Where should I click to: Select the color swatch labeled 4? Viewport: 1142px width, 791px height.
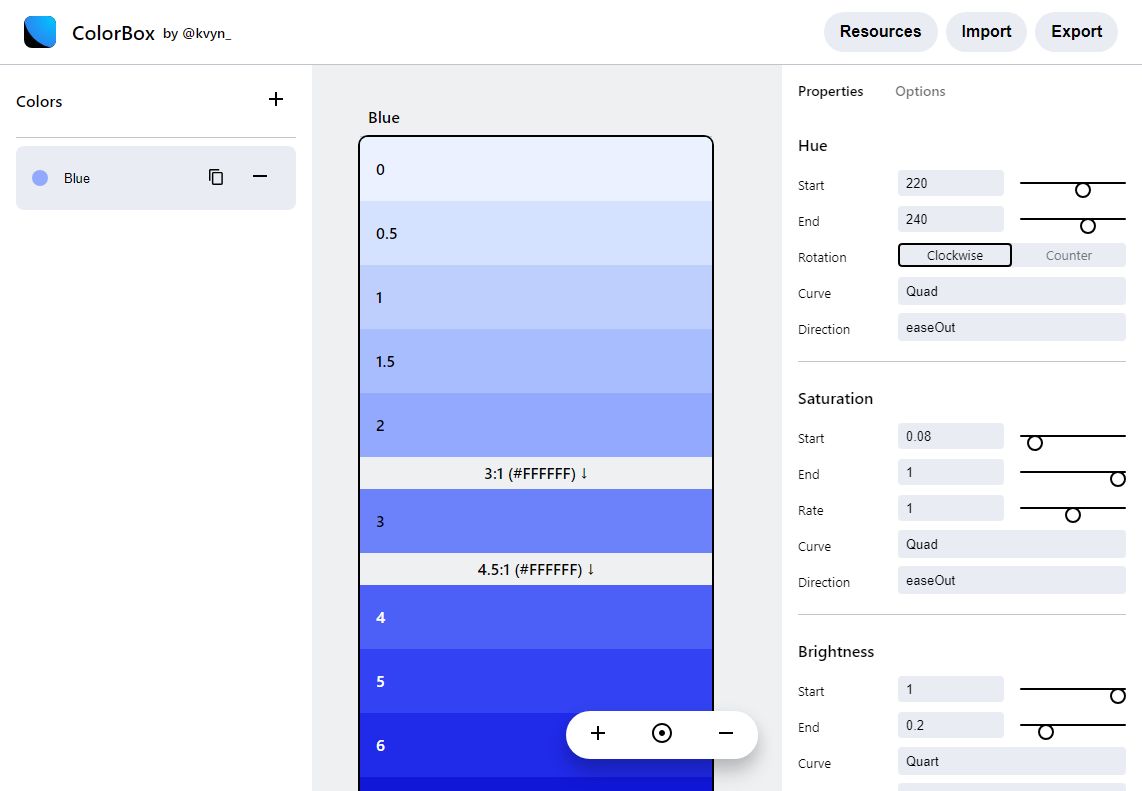coord(536,618)
